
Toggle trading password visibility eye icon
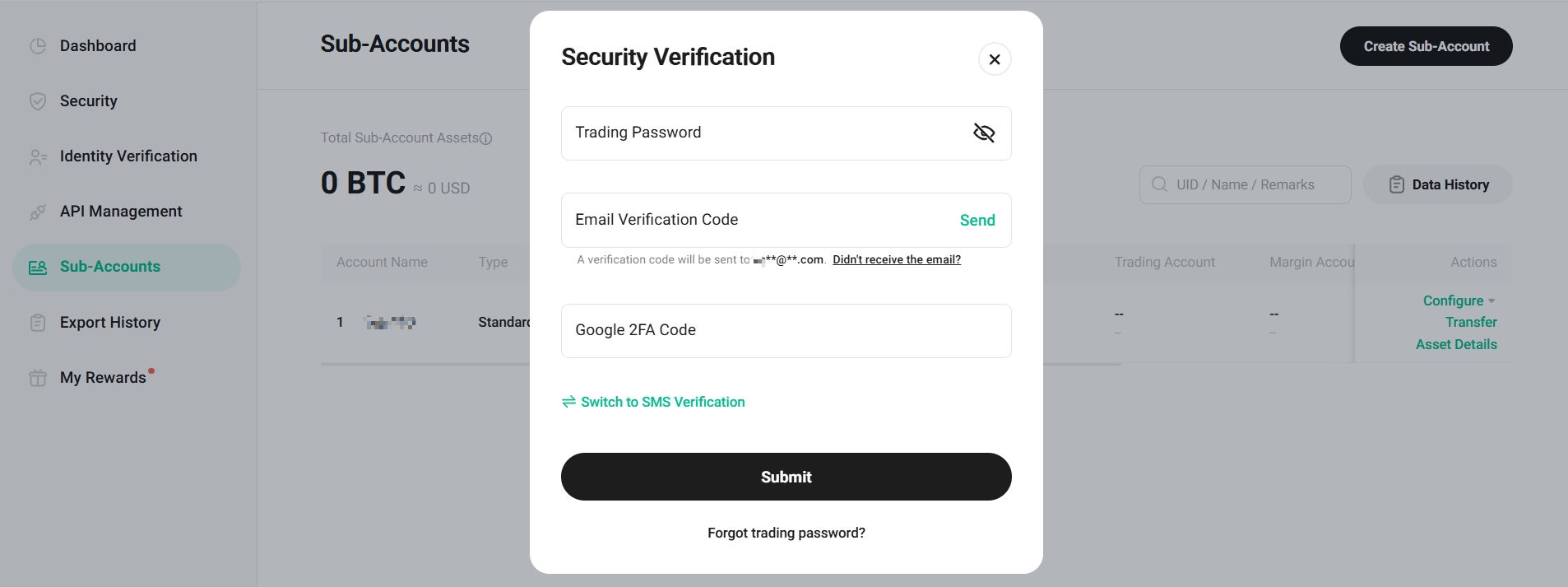[x=984, y=133]
